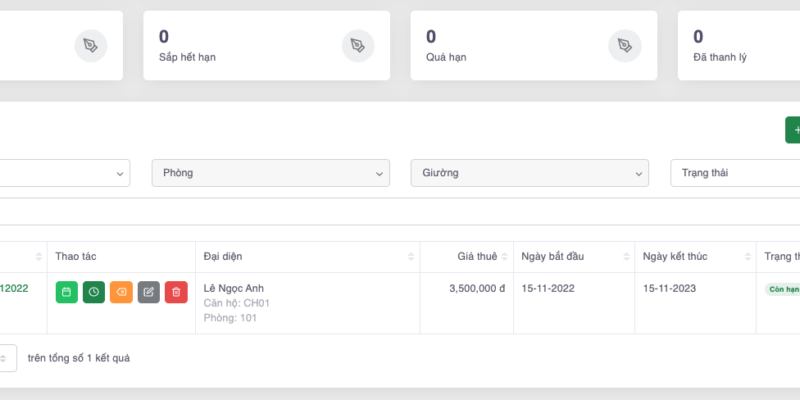
Task: Click the orange backspace-style action icon
Action: 121,292
